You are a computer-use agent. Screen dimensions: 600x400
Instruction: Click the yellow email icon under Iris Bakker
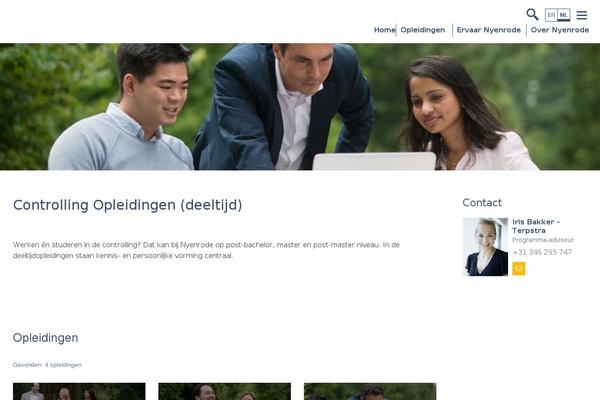518,269
